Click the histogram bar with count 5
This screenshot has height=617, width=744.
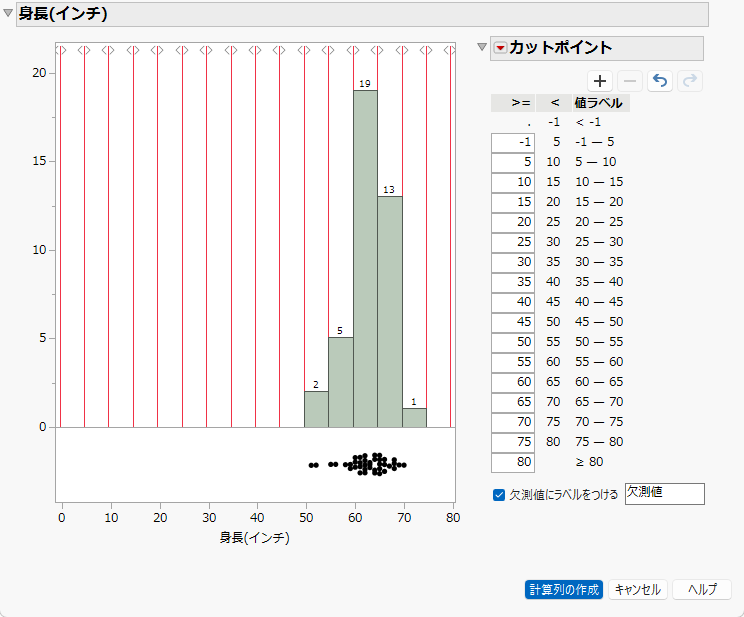pyautogui.click(x=341, y=383)
